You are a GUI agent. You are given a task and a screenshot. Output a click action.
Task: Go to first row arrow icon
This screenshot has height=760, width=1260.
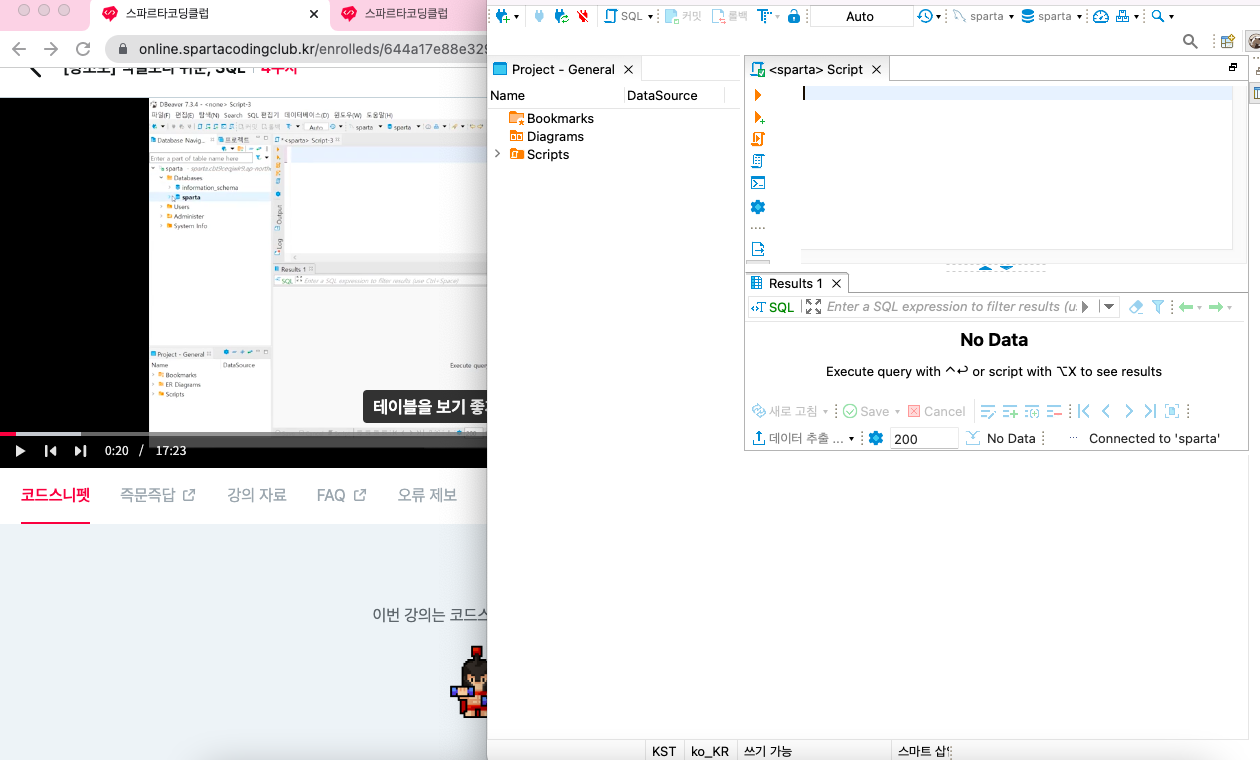[x=1084, y=411]
